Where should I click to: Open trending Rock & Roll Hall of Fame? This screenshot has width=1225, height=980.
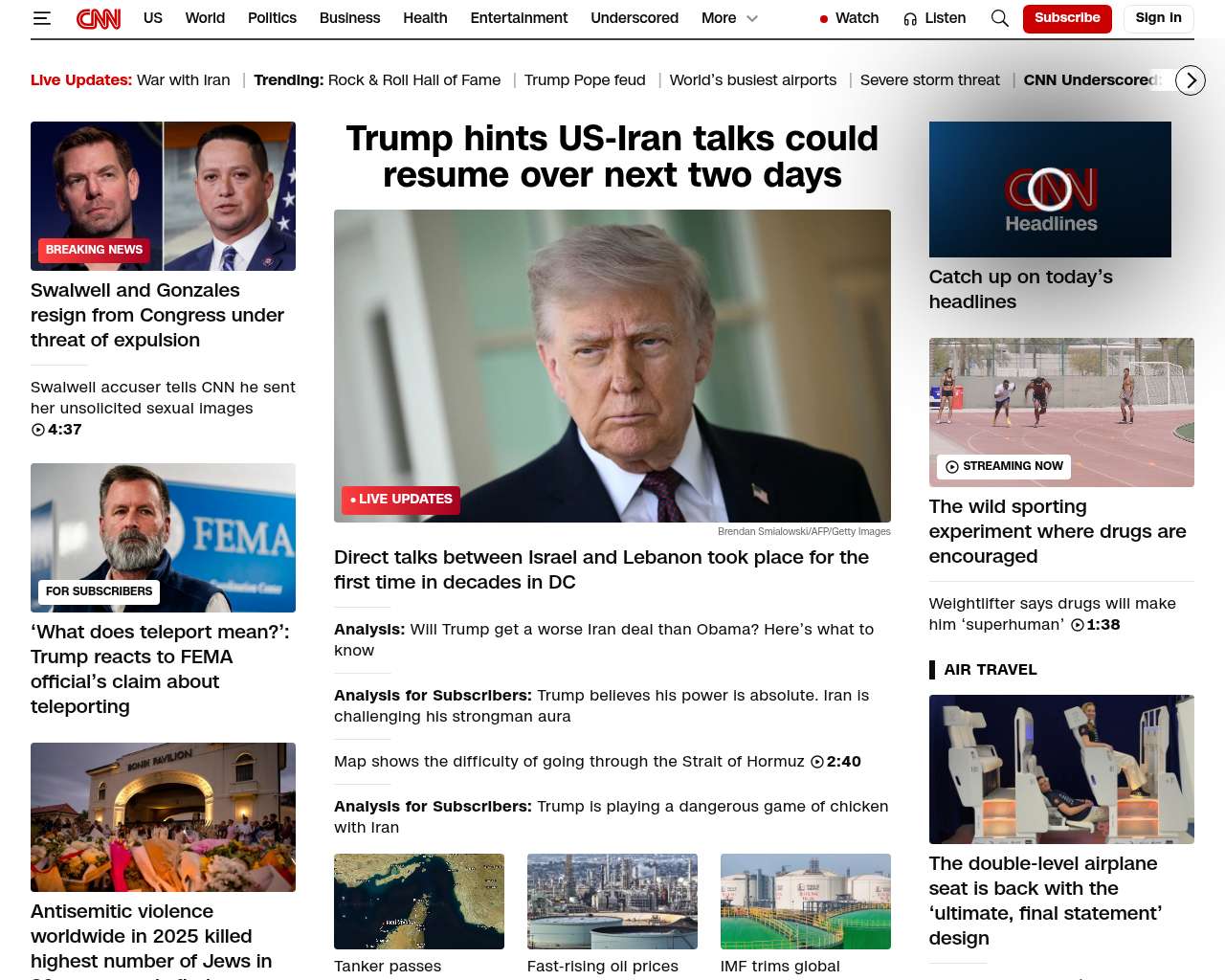point(414,80)
